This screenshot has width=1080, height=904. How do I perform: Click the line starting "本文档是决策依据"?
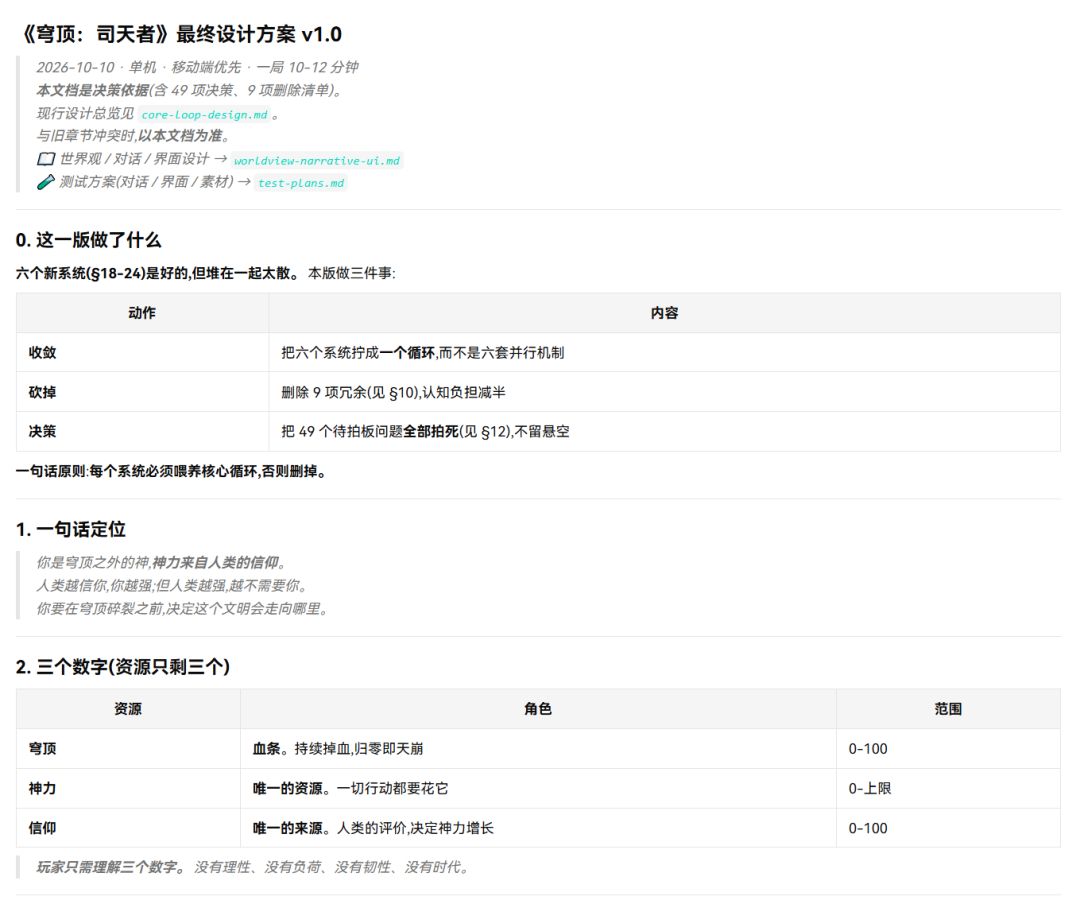point(189,90)
